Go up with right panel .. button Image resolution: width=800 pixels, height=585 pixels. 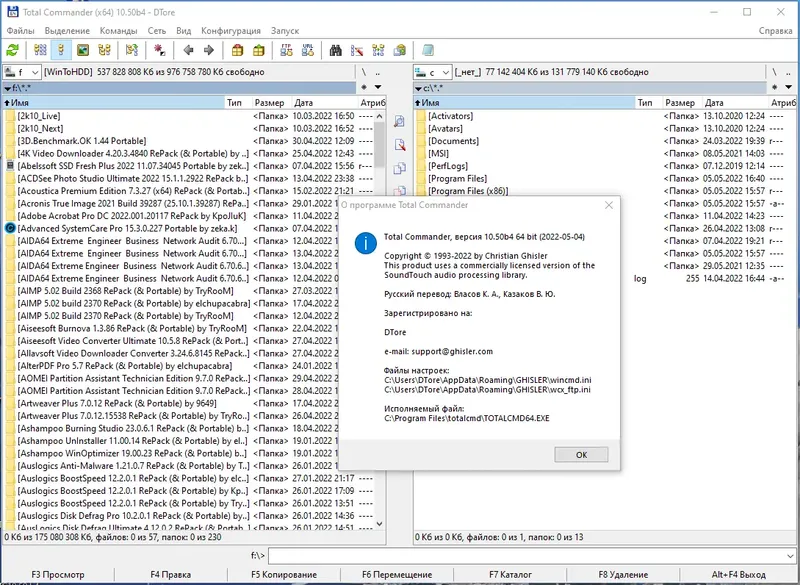click(788, 72)
